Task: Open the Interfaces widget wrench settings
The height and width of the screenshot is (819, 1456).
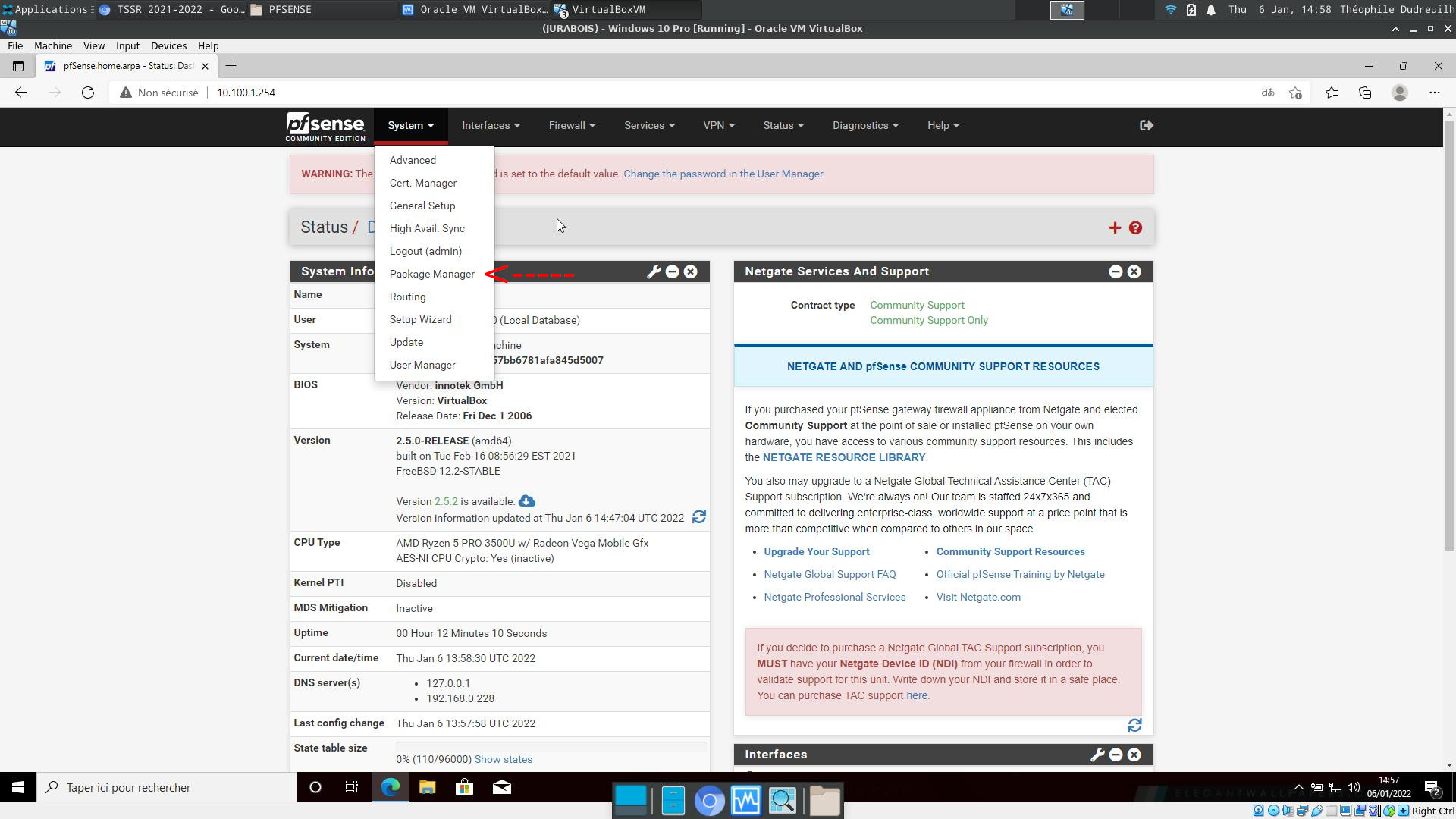Action: point(1097,755)
